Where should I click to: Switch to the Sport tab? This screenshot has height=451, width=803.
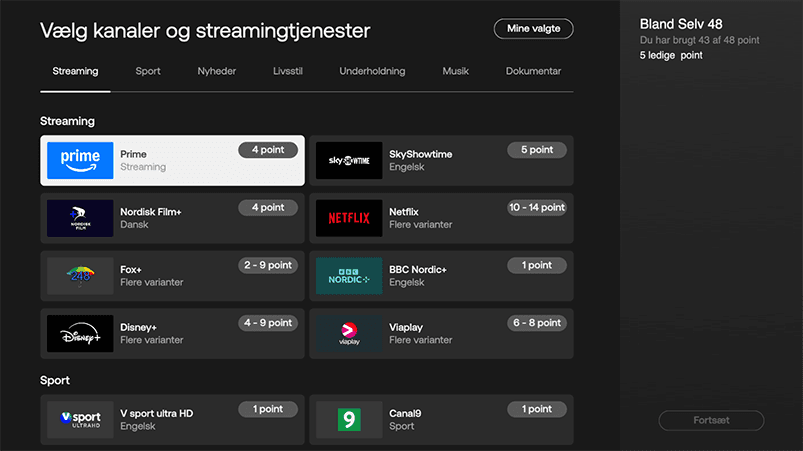point(148,71)
